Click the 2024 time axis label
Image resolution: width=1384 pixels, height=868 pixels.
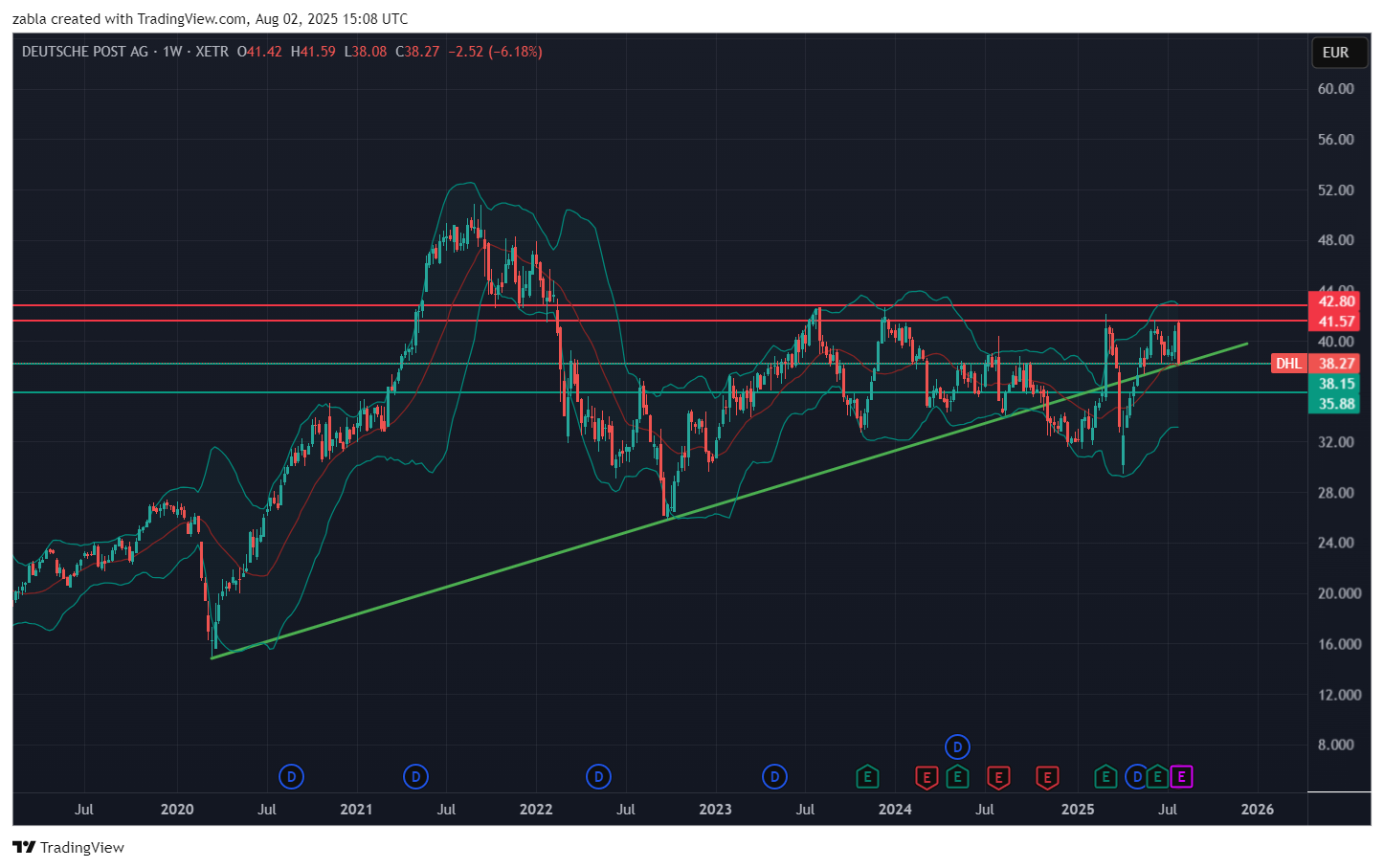(895, 810)
